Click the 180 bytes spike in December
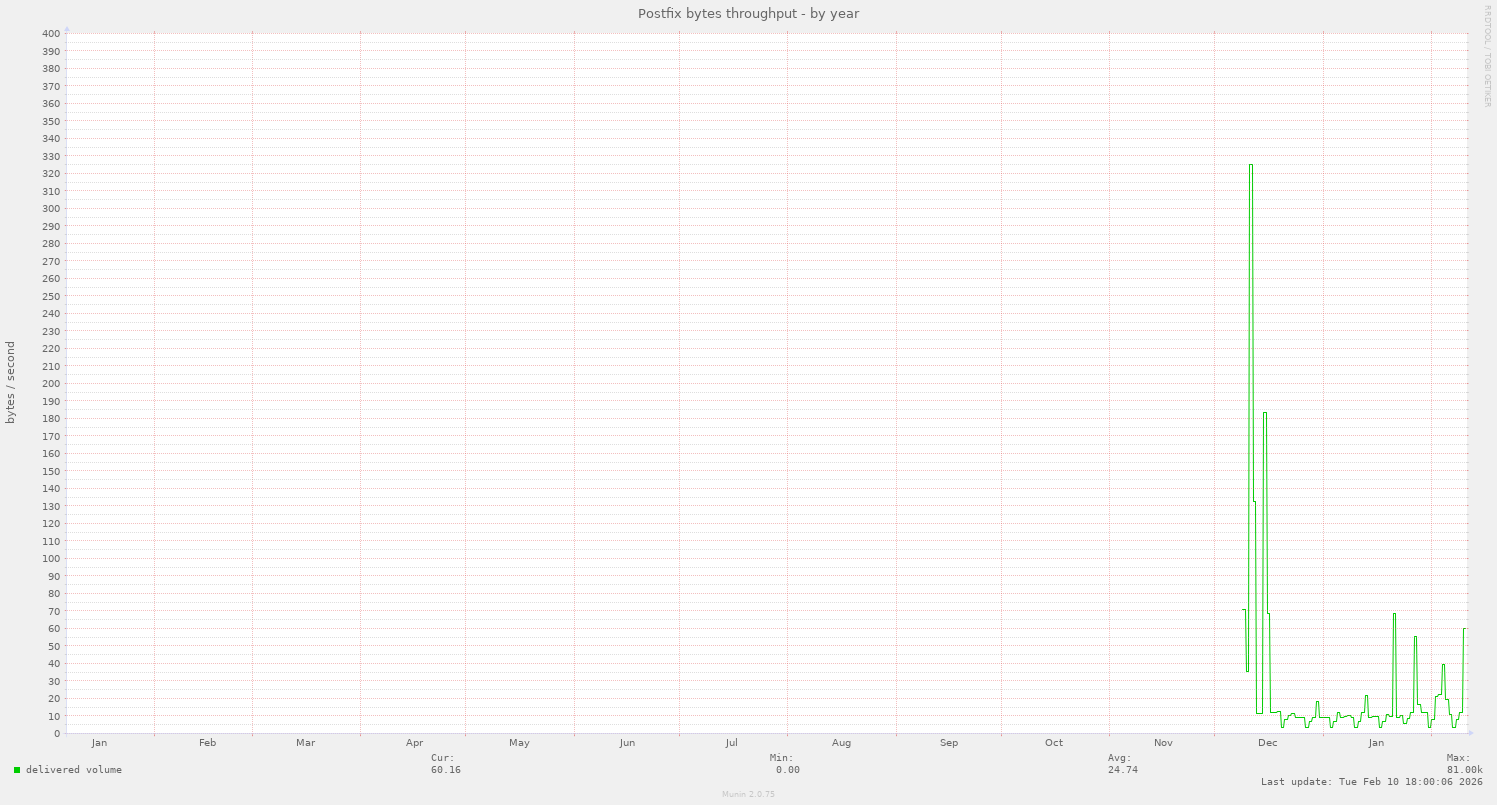 [x=1264, y=413]
